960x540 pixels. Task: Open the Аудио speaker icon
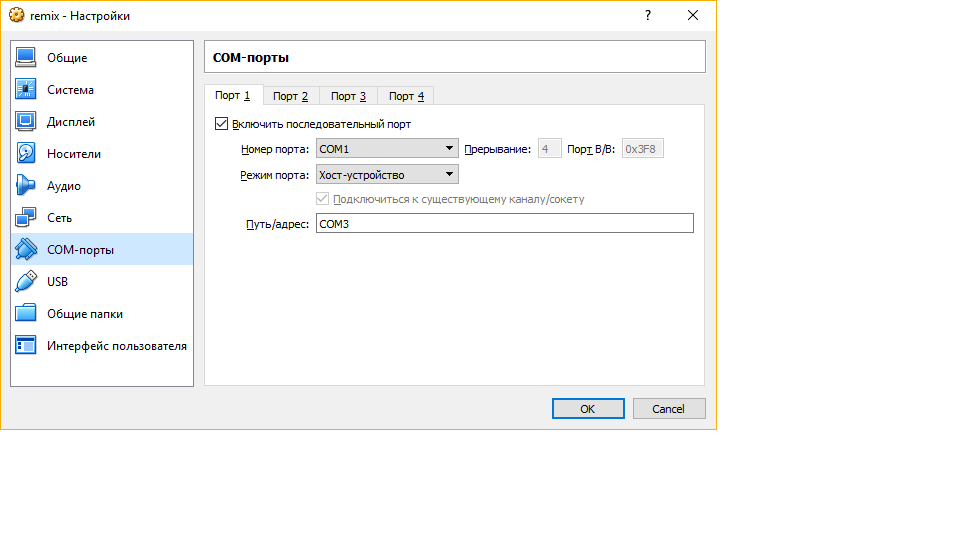[26, 186]
